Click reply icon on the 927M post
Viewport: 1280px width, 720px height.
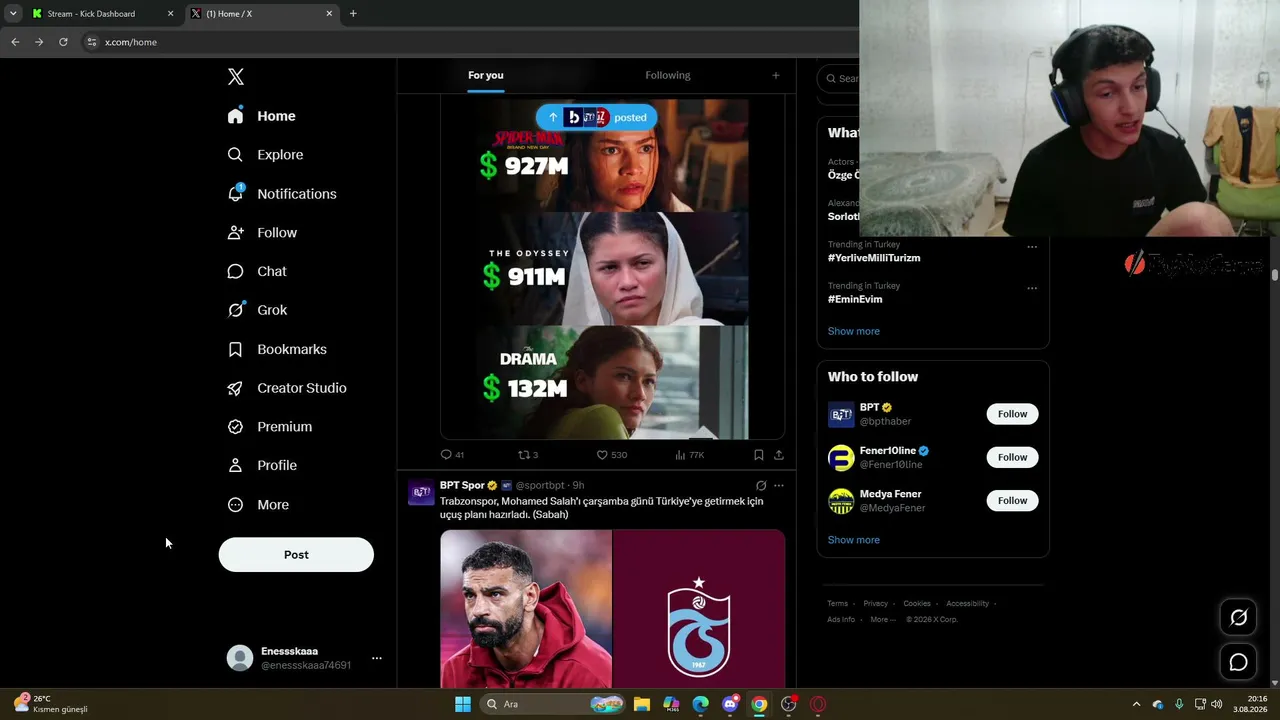pyautogui.click(x=452, y=455)
